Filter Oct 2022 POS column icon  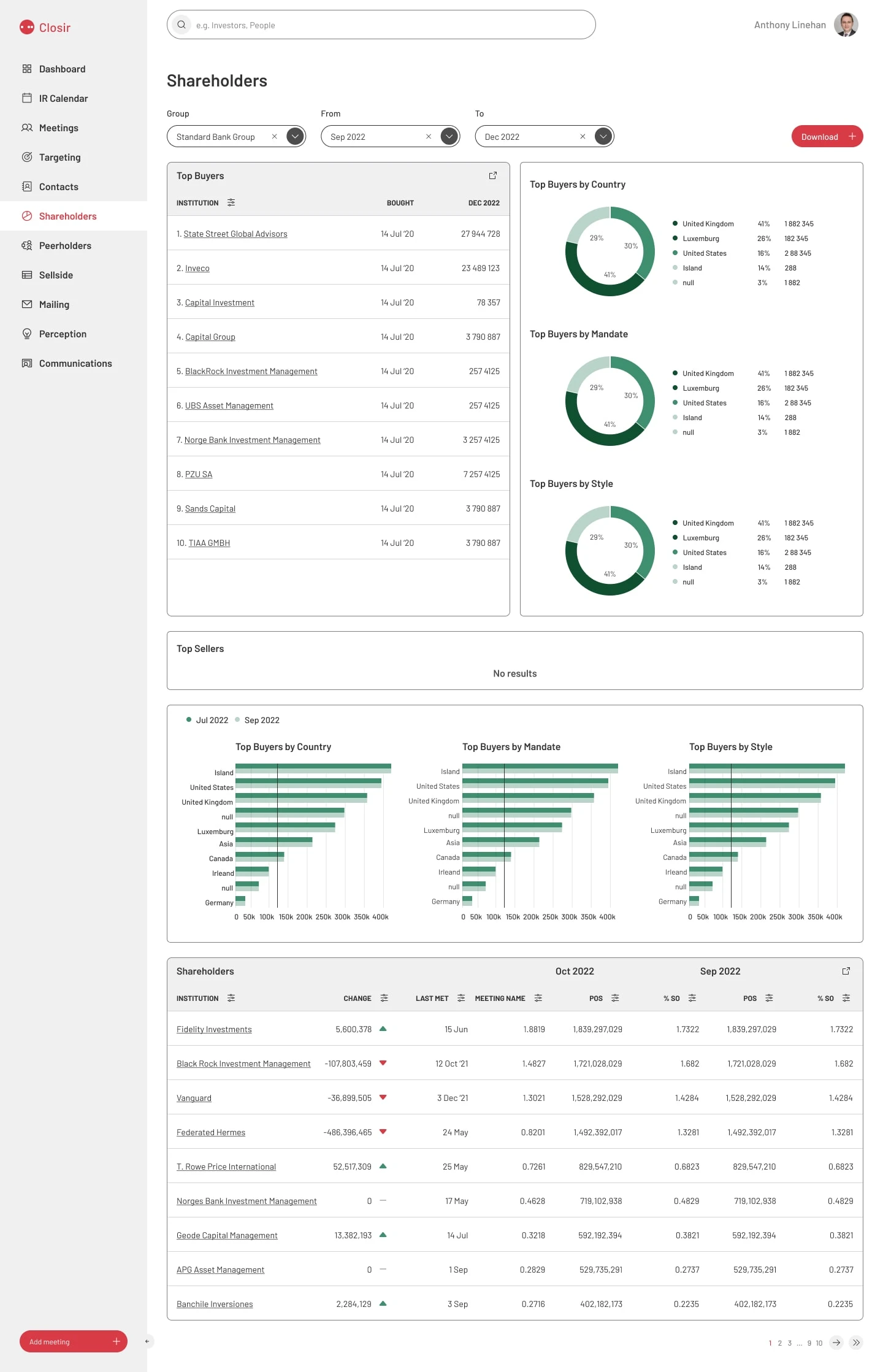(x=615, y=998)
